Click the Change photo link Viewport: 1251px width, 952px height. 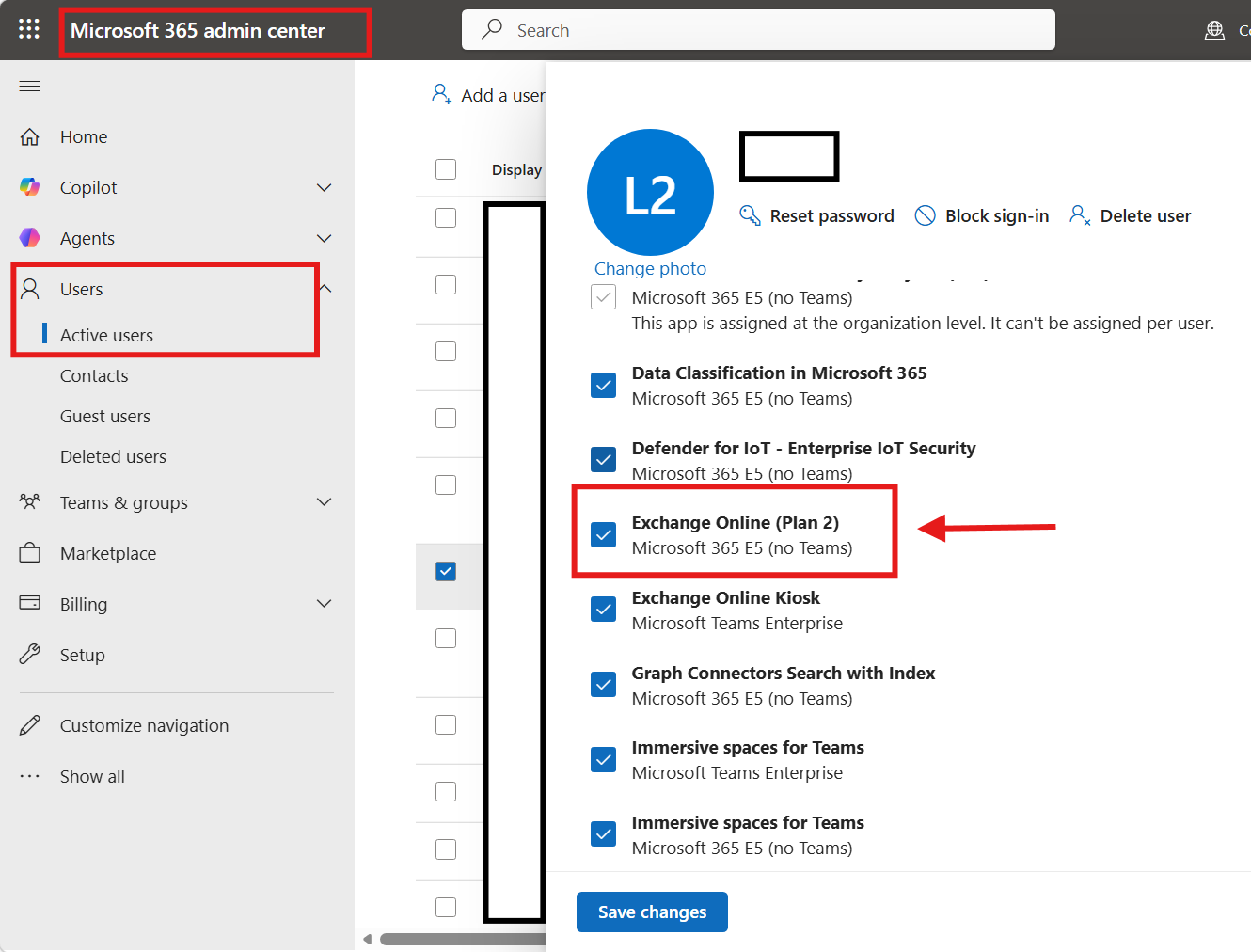pos(650,268)
